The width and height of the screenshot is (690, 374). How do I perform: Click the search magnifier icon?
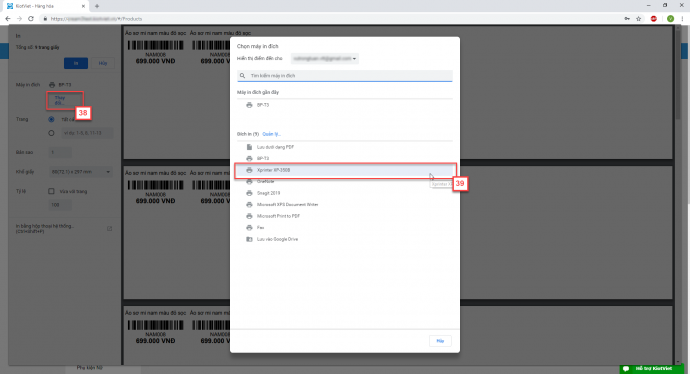click(242, 76)
